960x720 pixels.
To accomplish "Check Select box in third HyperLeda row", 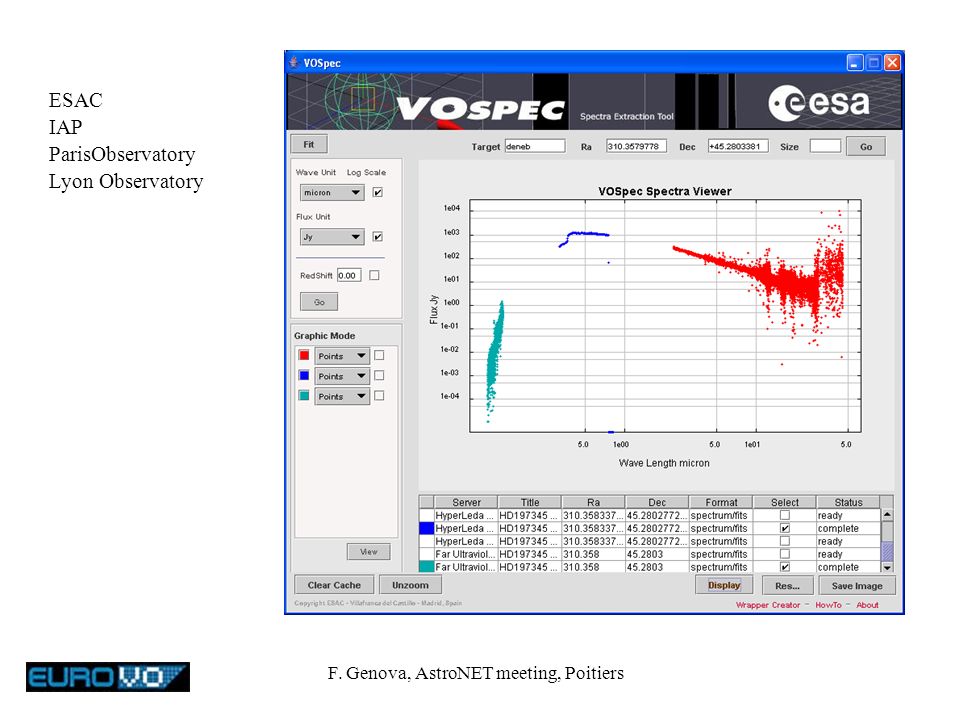I will click(784, 541).
